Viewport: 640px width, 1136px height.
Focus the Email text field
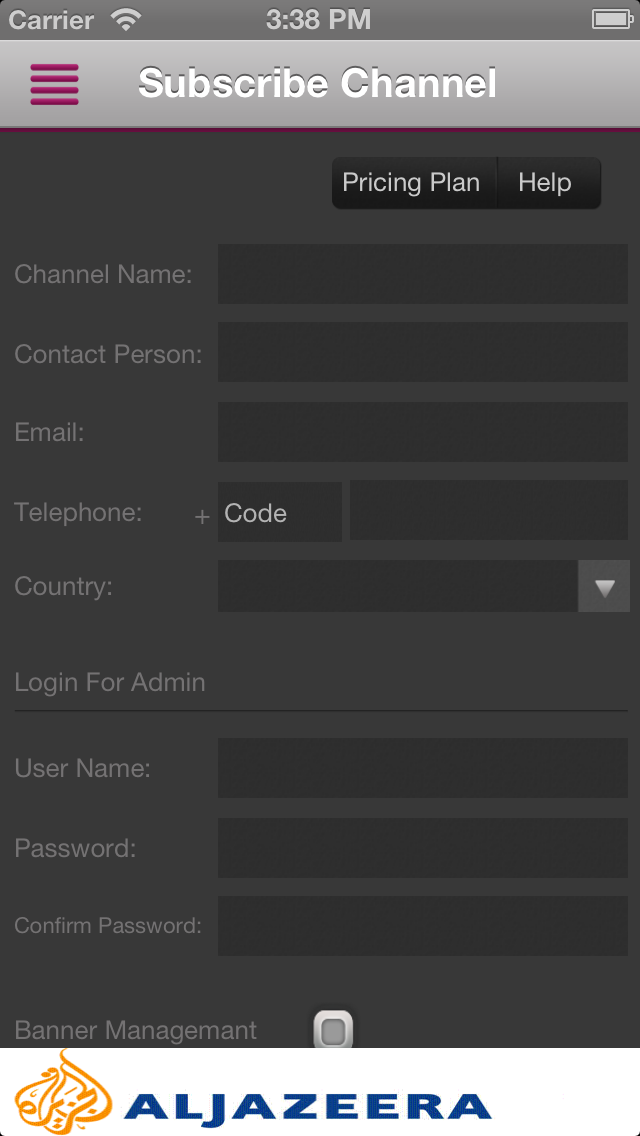pos(423,432)
